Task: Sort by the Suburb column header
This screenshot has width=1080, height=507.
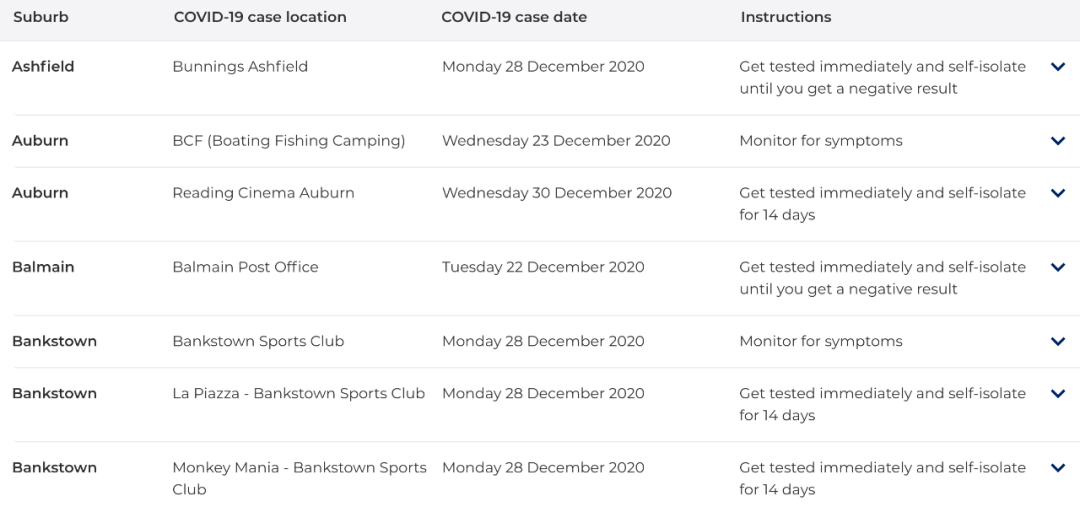Action: [41, 17]
